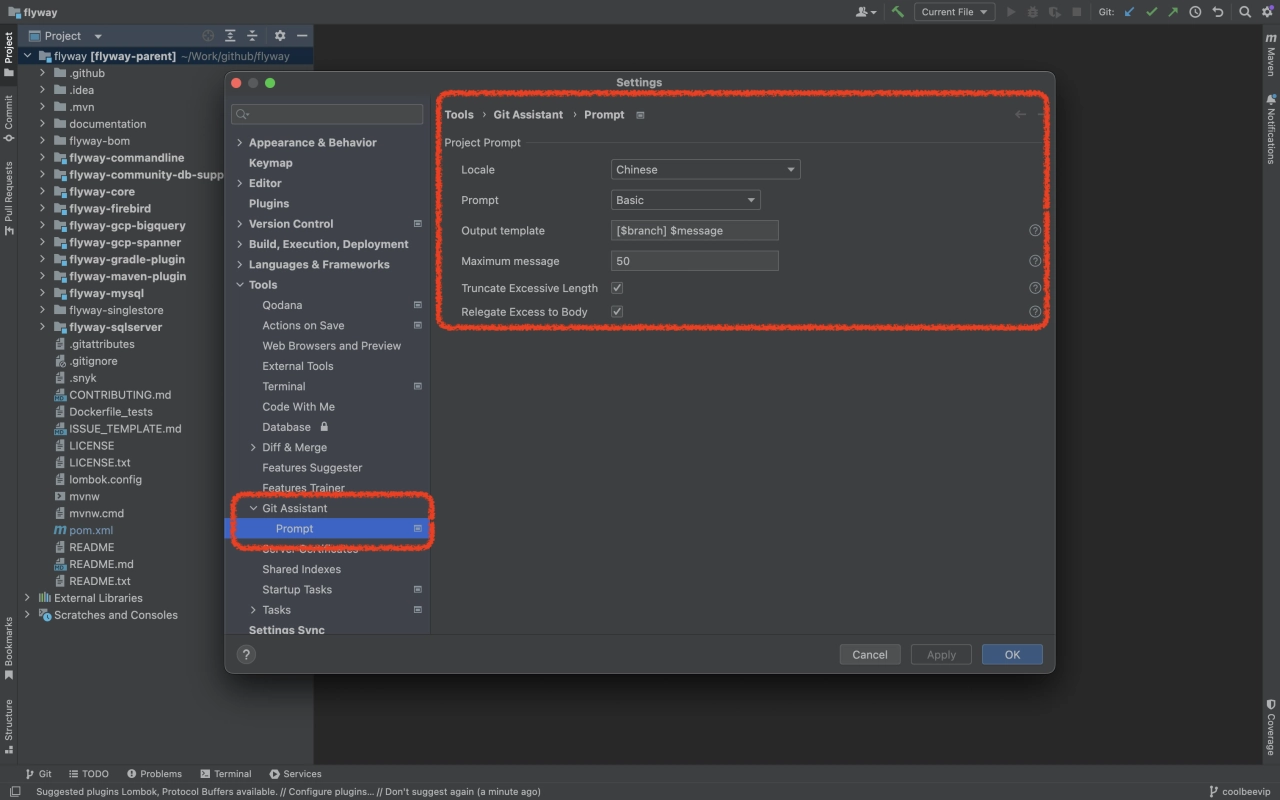Click the OK button

click(1012, 654)
